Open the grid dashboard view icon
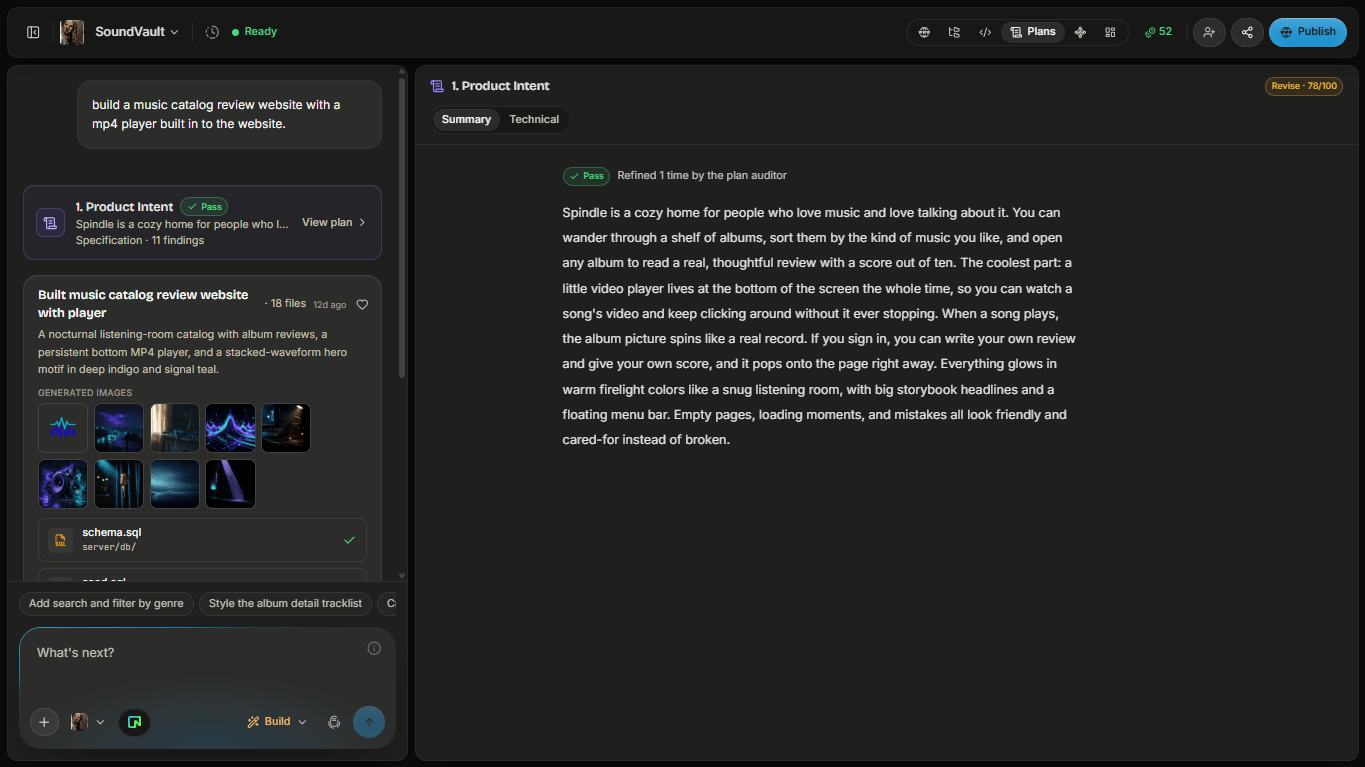Screen dimensions: 1365x767 (x=1110, y=32)
